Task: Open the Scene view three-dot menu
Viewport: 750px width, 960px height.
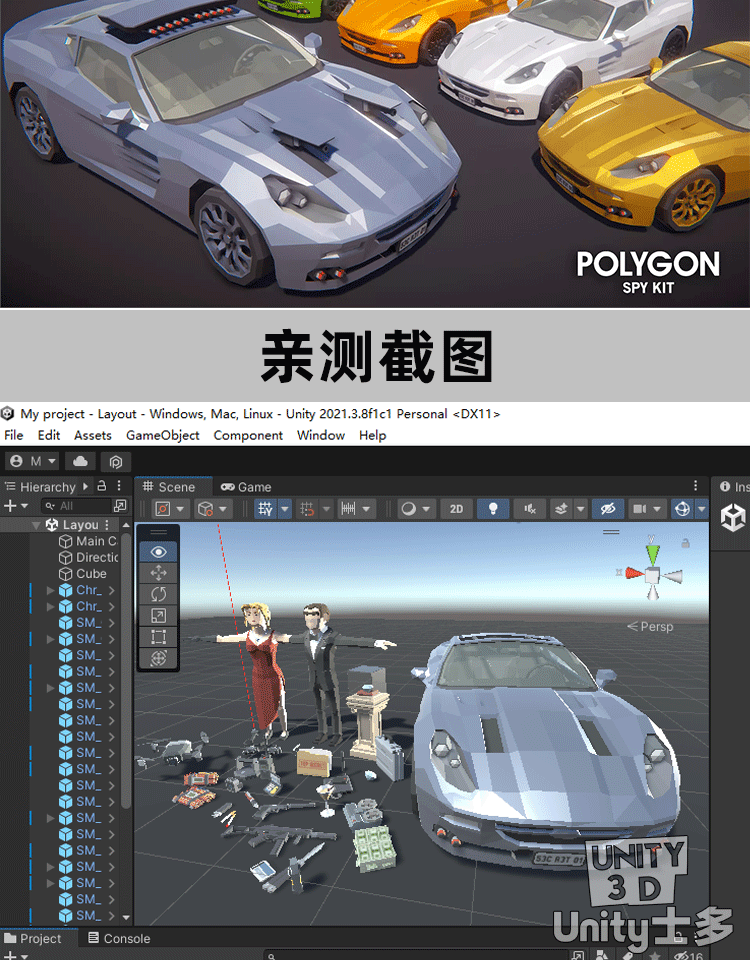Action: pyautogui.click(x=696, y=486)
